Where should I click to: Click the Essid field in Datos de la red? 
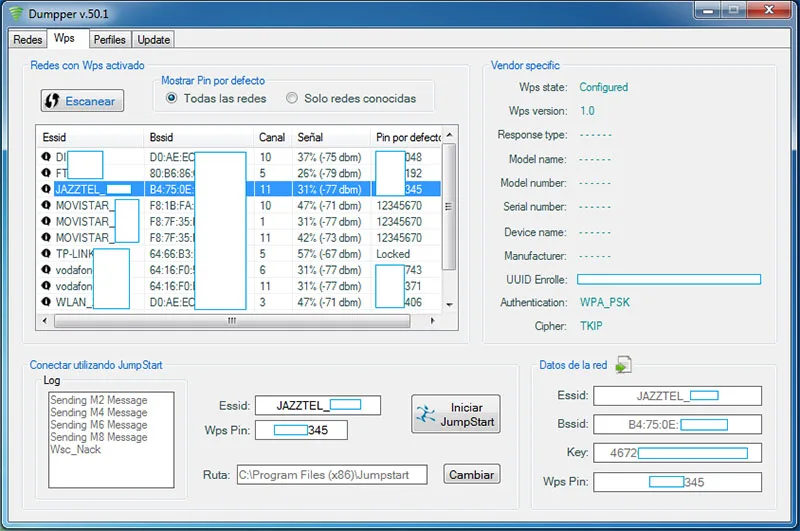(678, 396)
